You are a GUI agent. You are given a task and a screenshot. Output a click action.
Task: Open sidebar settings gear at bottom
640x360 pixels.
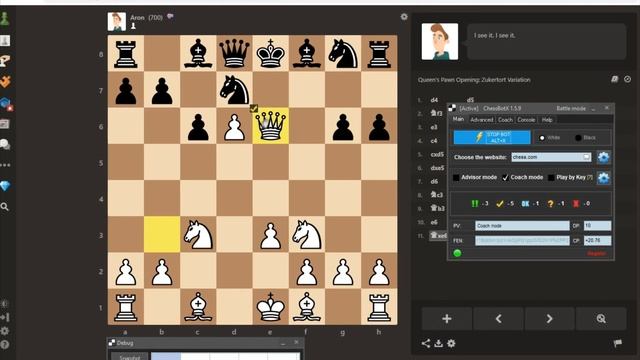point(4,331)
